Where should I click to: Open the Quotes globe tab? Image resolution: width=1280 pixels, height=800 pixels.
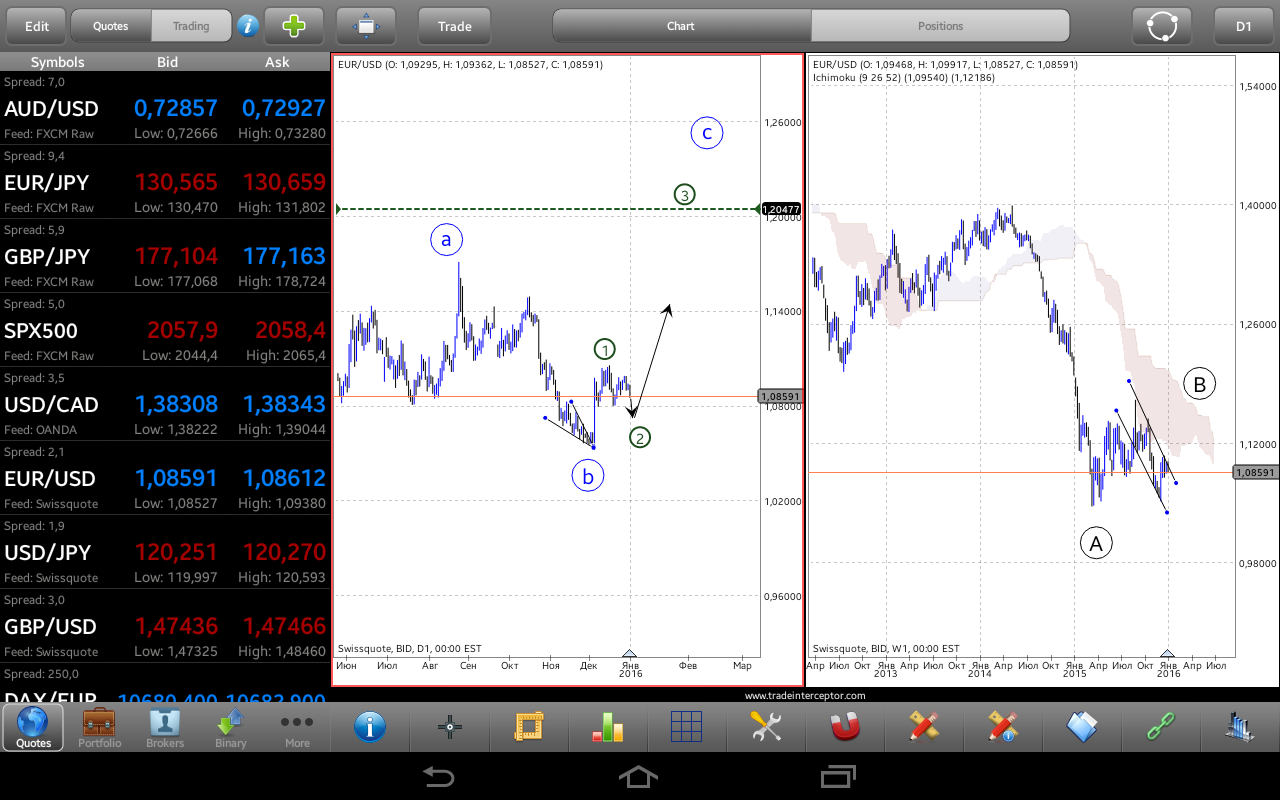(34, 727)
